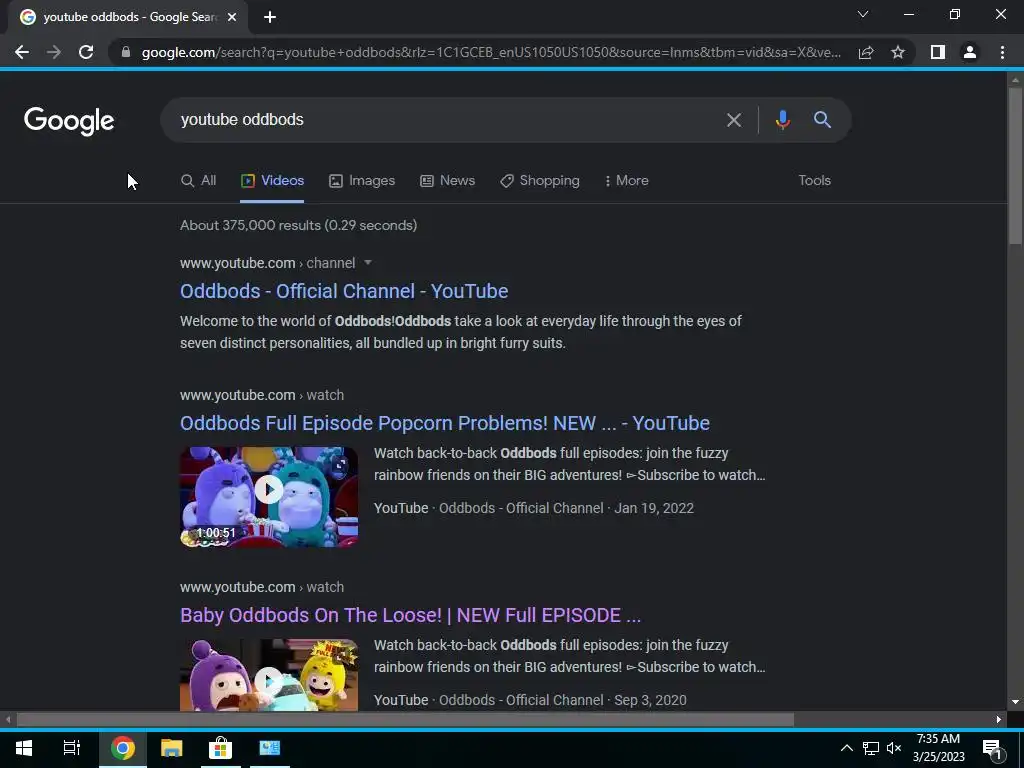Switch to the Images tab
Viewport: 1024px width, 768px height.
pyautogui.click(x=362, y=181)
